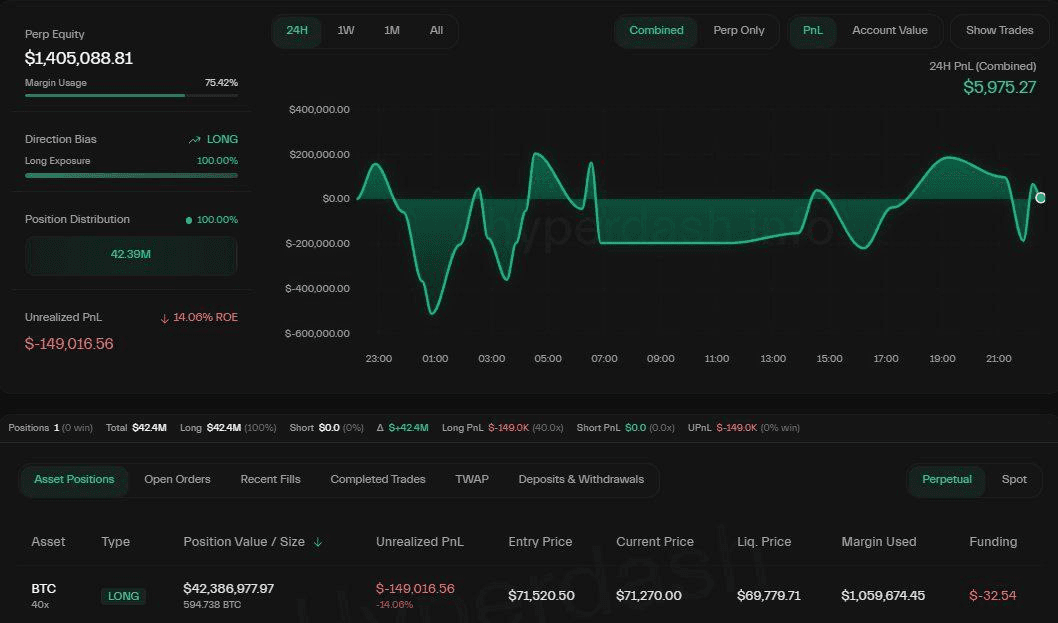1058x623 pixels.
Task: Click the LONG badge in BTC row
Action: (123, 596)
